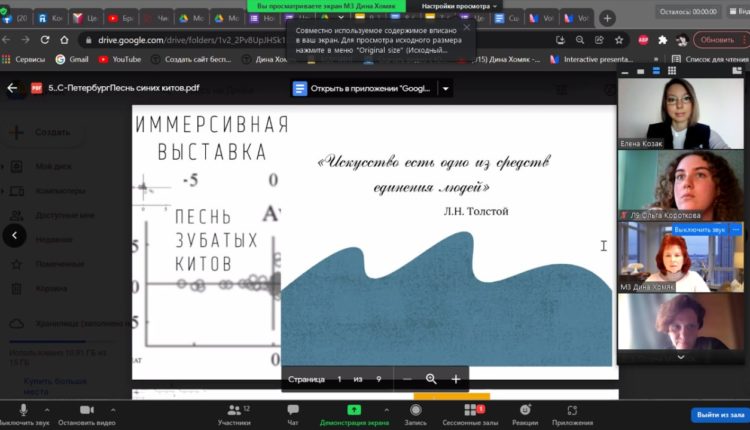
Task: Show more participants with down chevron
Action: coord(681,357)
